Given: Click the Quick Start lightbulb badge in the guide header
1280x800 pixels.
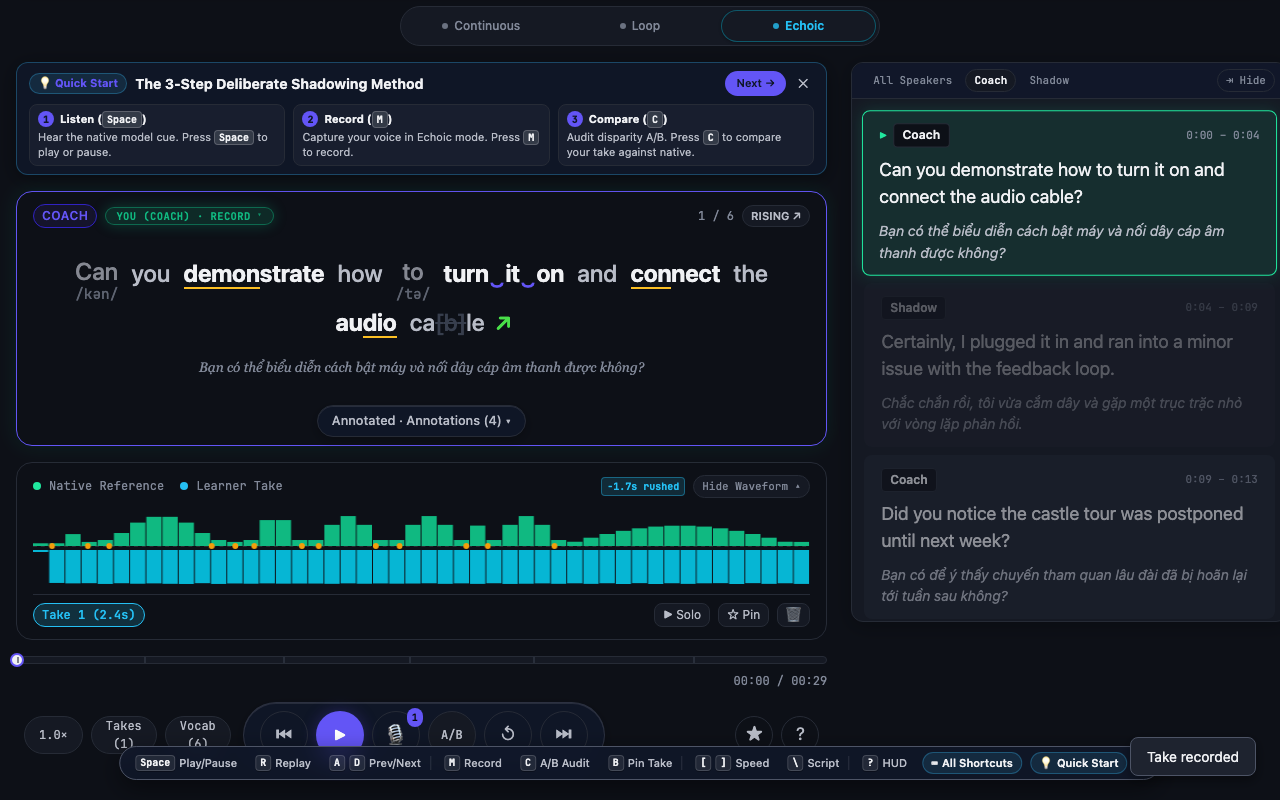Looking at the screenshot, I should pyautogui.click(x=79, y=84).
